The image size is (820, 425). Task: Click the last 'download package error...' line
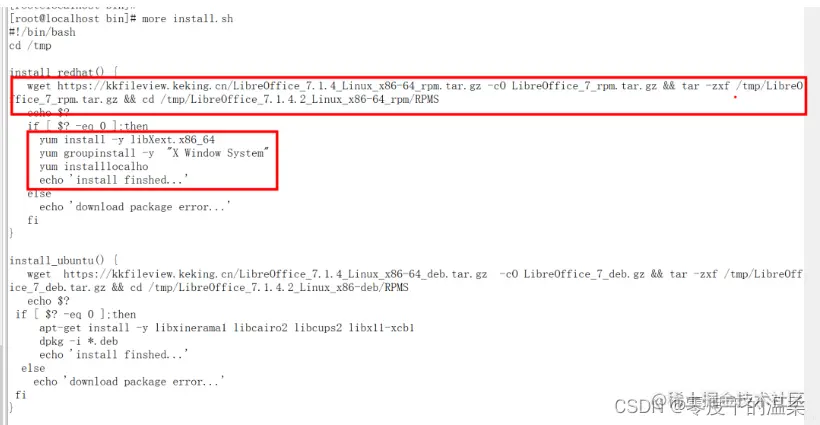point(129,382)
